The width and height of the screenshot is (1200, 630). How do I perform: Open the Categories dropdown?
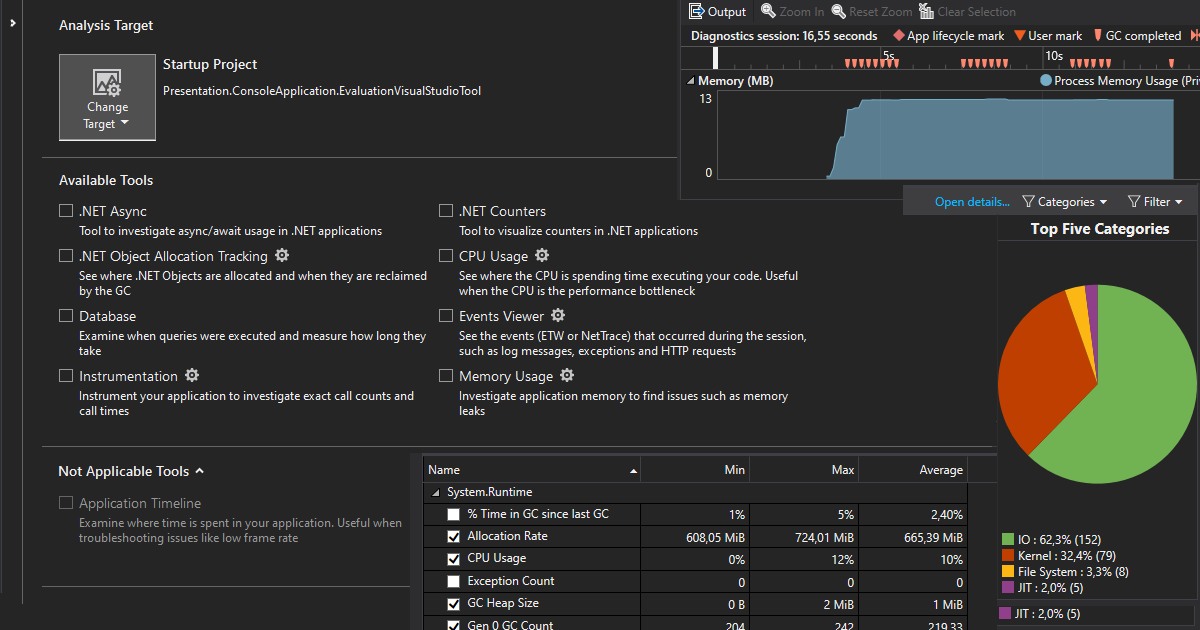pos(1065,202)
